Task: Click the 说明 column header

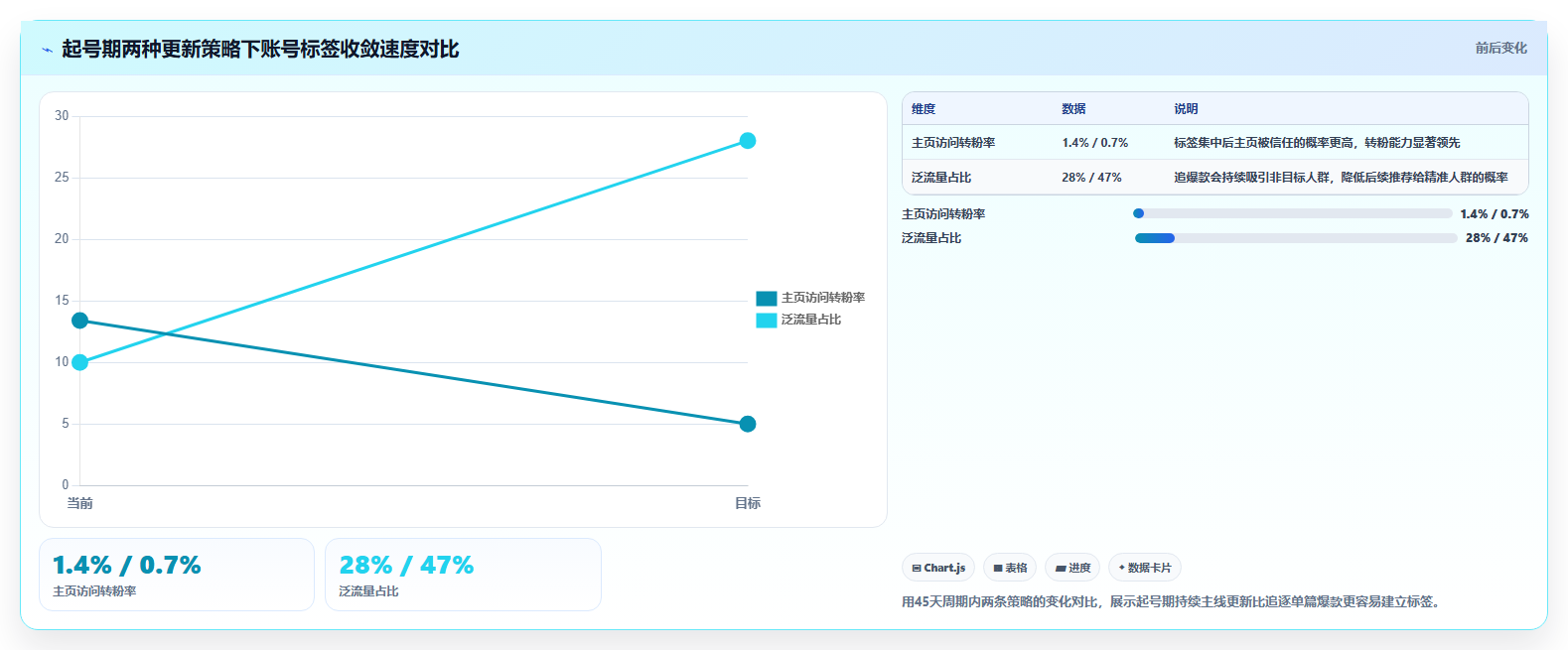Action: click(1186, 109)
